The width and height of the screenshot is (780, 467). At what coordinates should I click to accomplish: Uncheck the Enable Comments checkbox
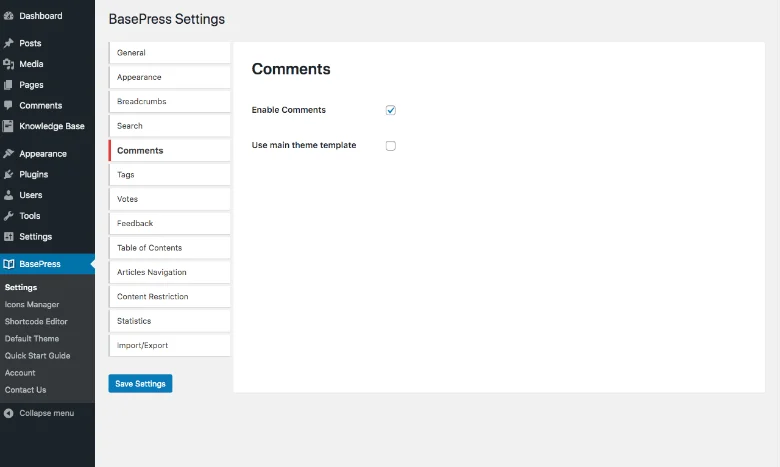[390, 110]
